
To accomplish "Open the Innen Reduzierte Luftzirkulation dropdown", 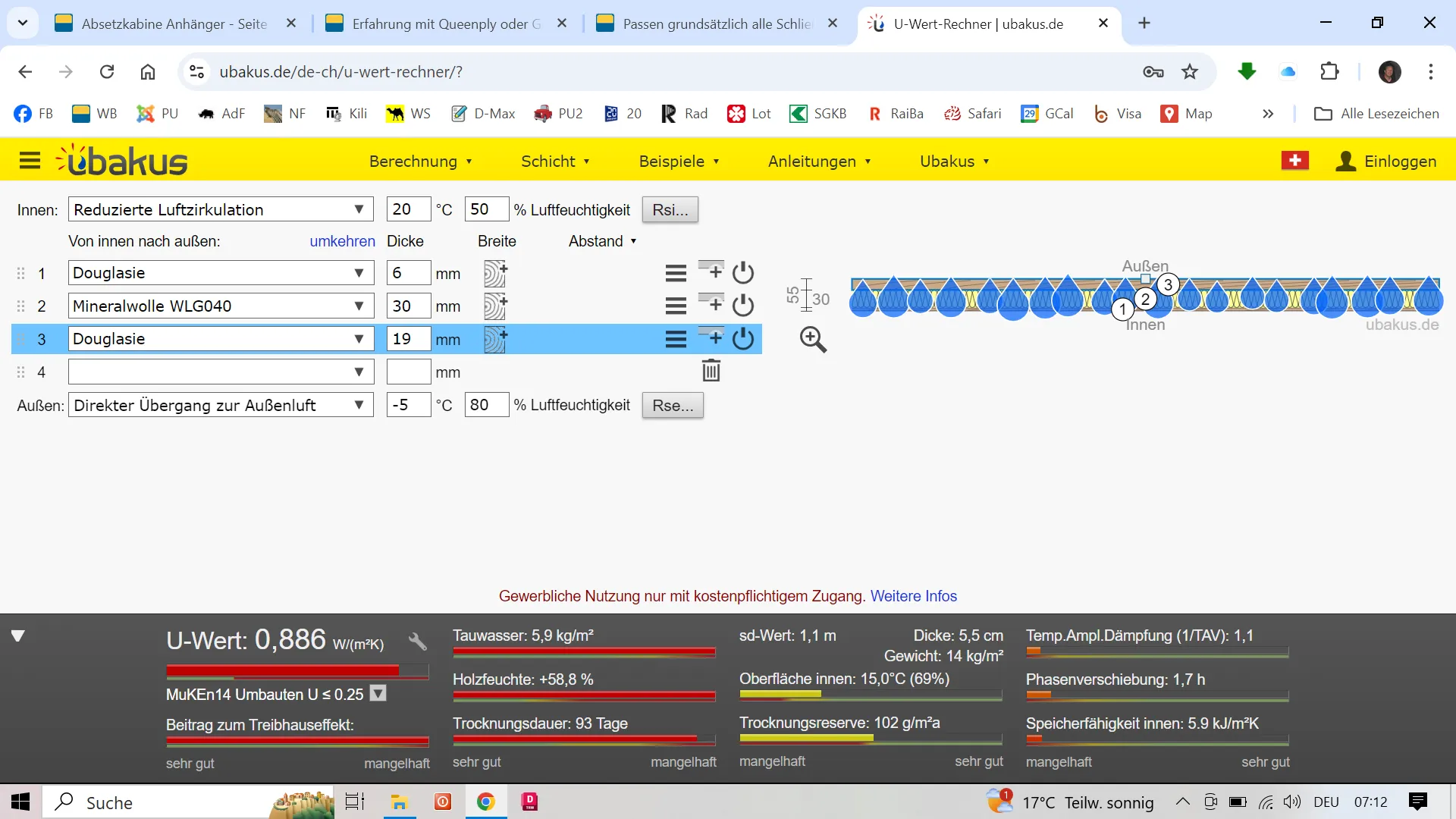I will pos(220,209).
